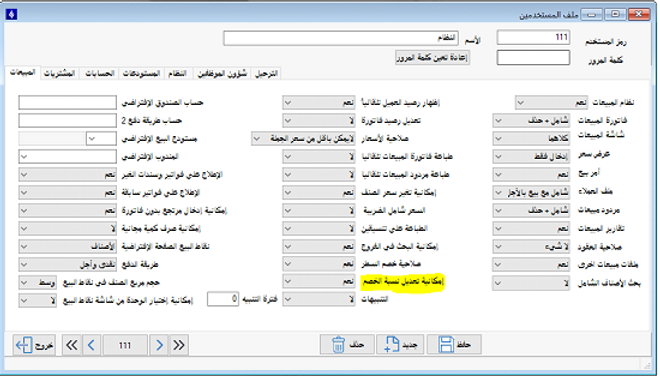Image resolution: width=660 pixels, height=376 pixels.
Task: Open the صلاحية العقود dropdown
Action: [531, 246]
